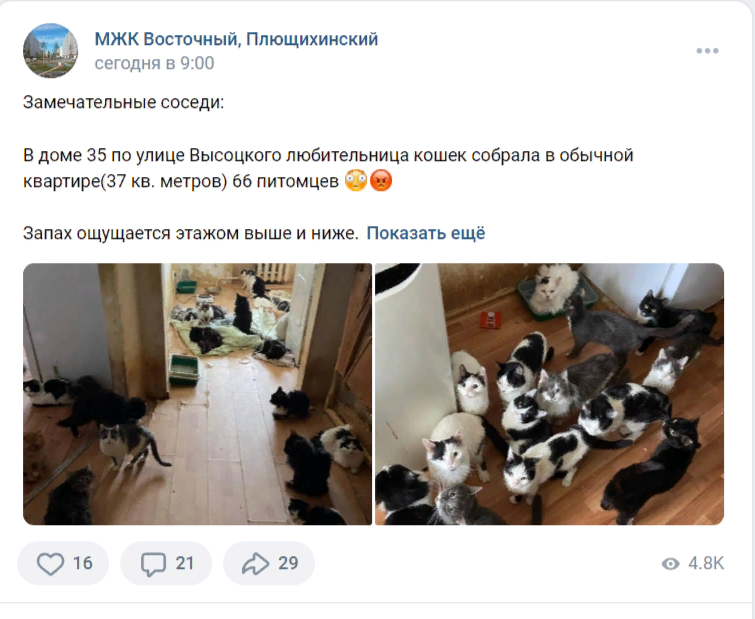Click the sentence about smell between floors
The image size is (755, 619).
[191, 233]
